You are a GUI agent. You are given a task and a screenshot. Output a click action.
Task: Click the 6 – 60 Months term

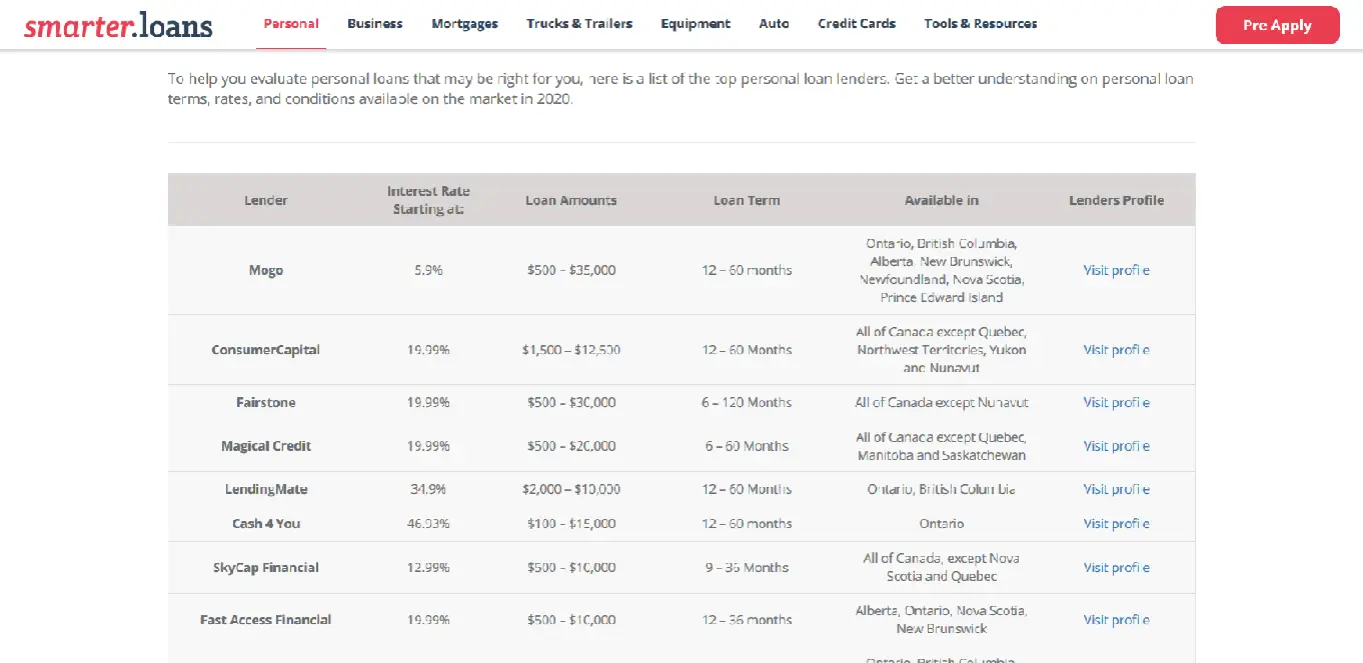point(746,446)
